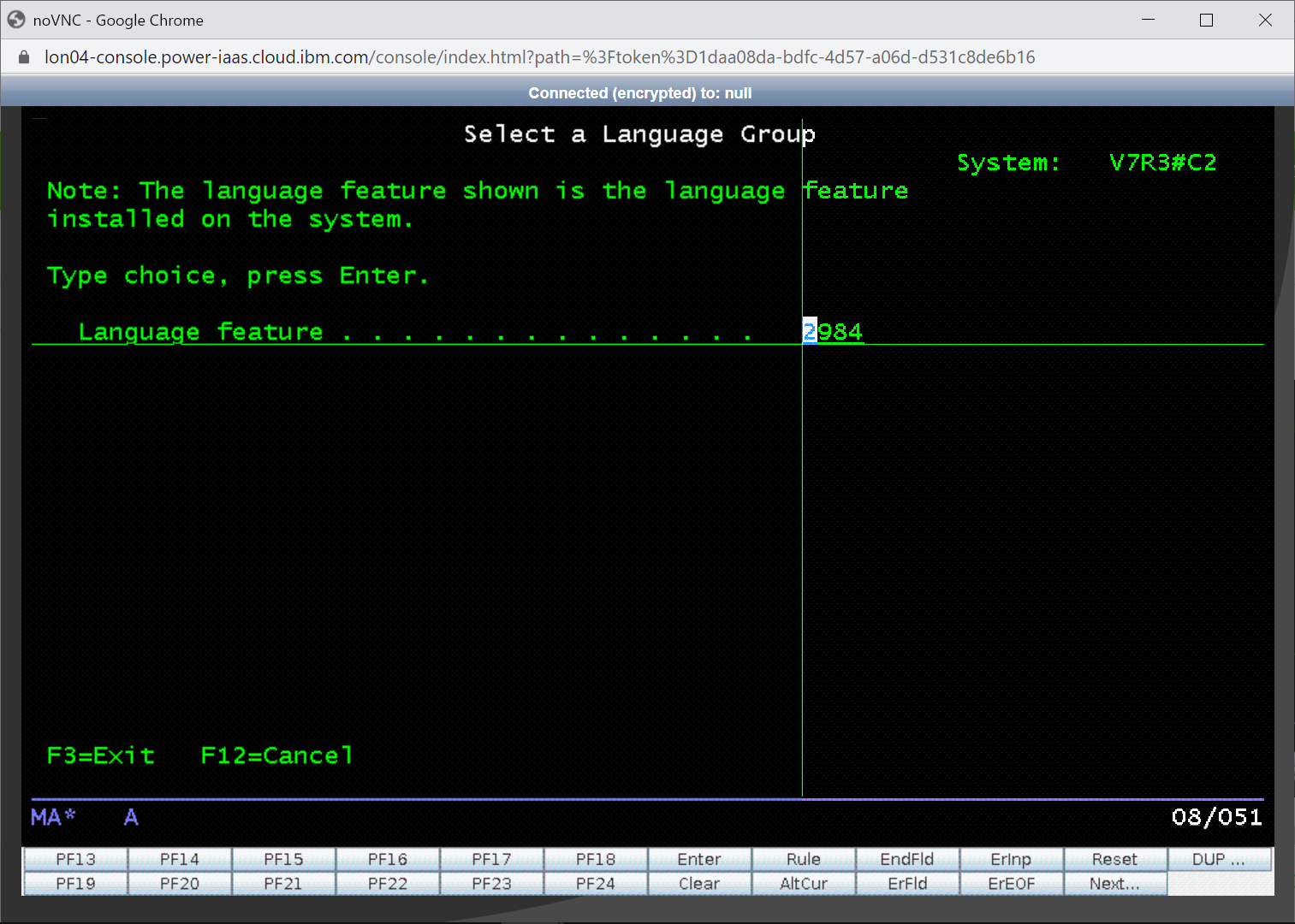
Task: Click the system name V7R3#C2
Action: (1162, 163)
